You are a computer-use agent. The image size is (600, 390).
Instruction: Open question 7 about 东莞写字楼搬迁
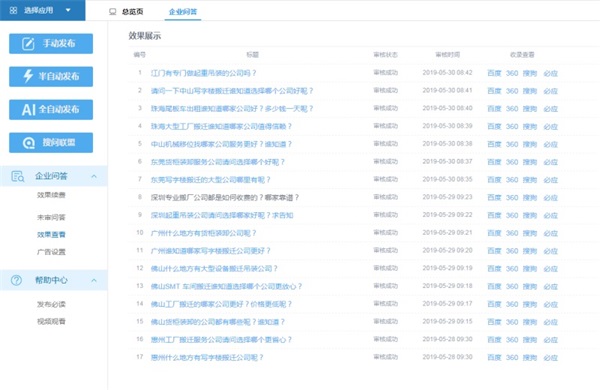pos(210,180)
